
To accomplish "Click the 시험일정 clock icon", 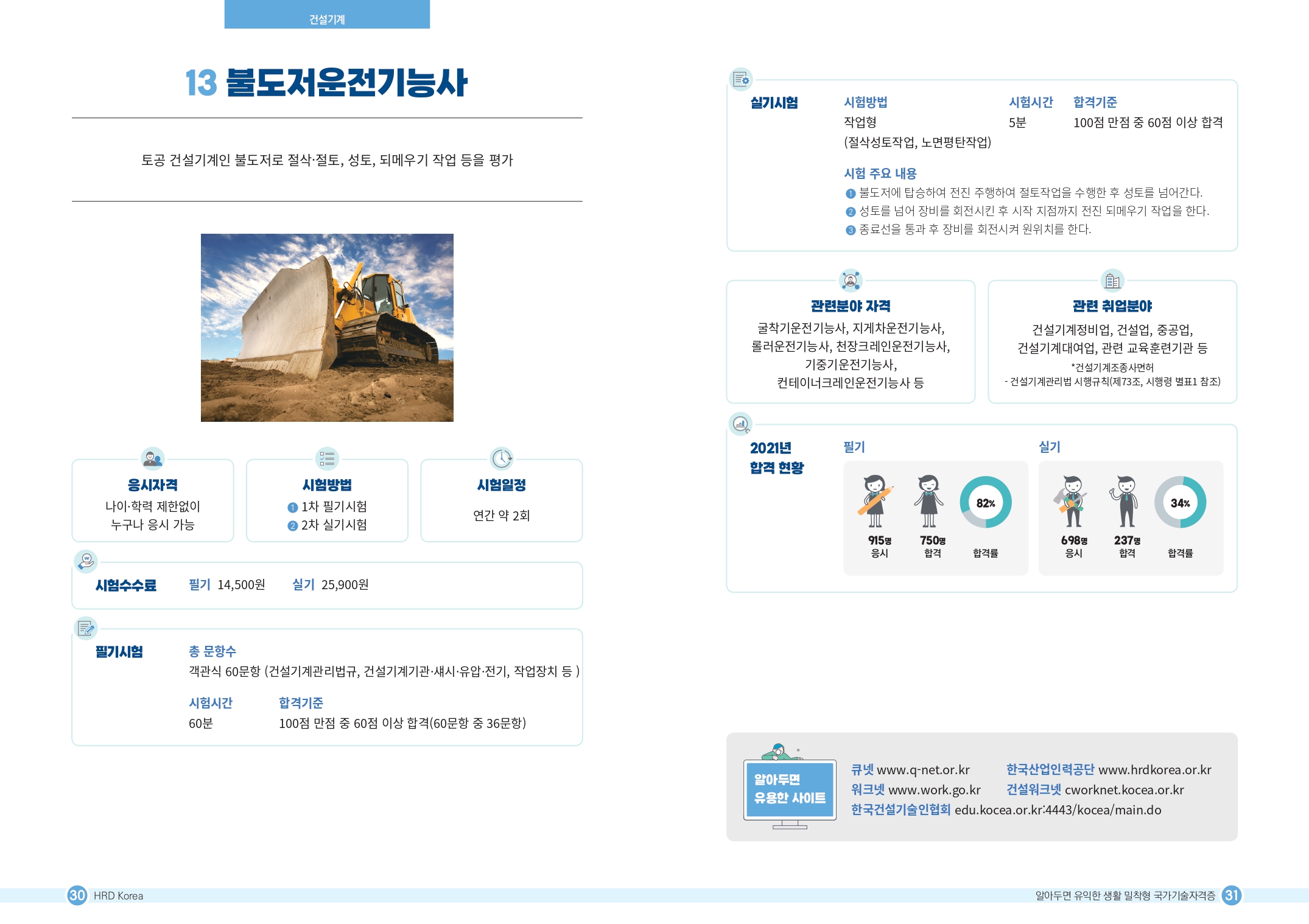I will [x=502, y=458].
